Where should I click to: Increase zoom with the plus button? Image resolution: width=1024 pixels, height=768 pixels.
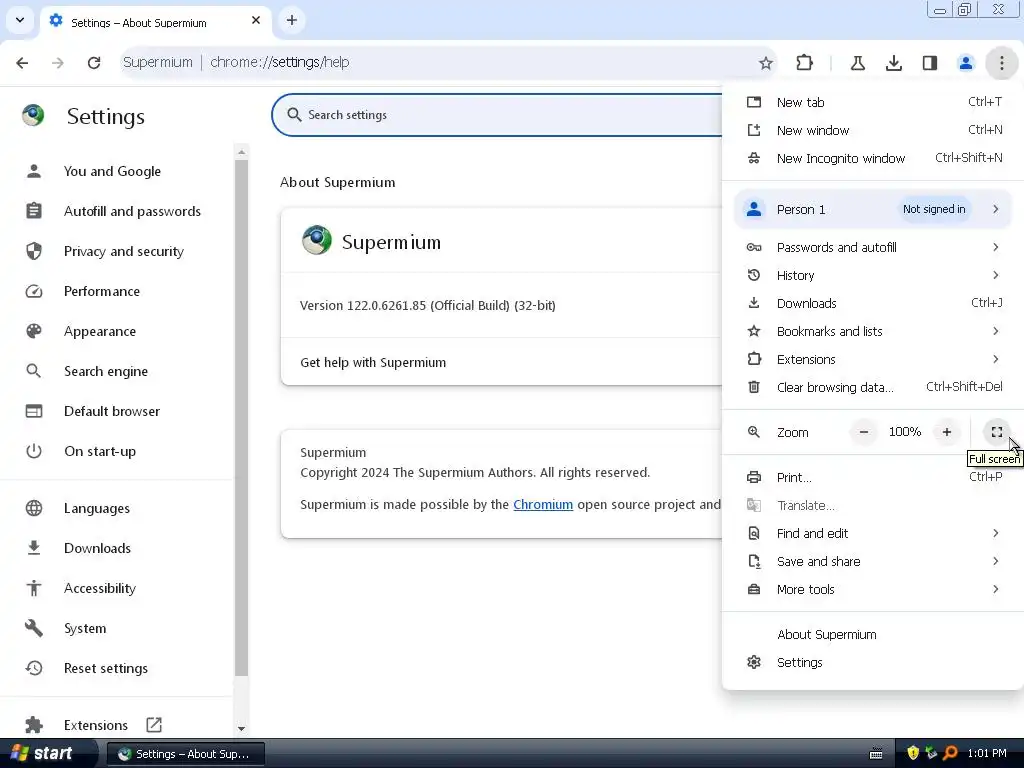tap(947, 432)
